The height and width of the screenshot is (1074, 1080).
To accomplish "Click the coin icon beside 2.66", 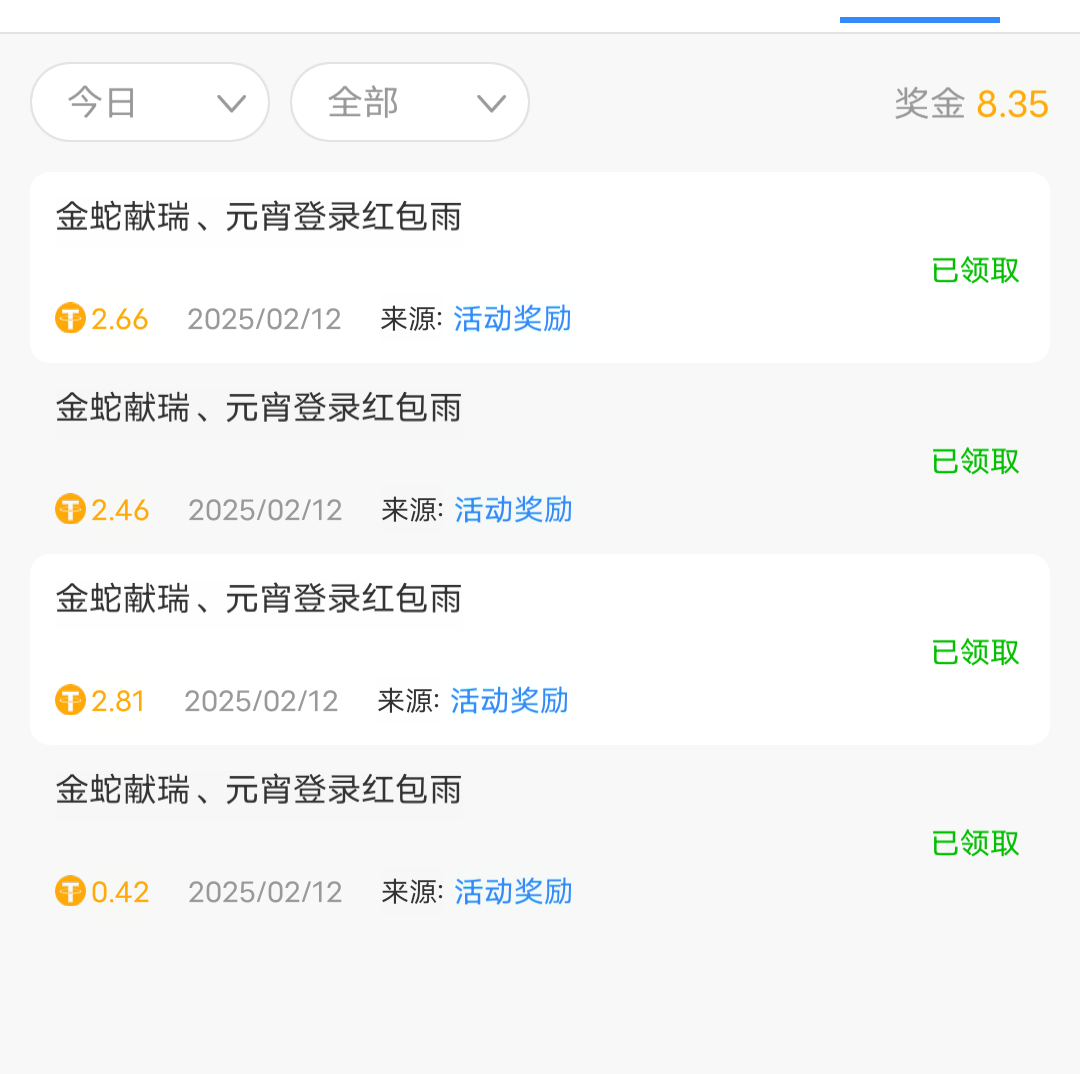I will click(70, 319).
